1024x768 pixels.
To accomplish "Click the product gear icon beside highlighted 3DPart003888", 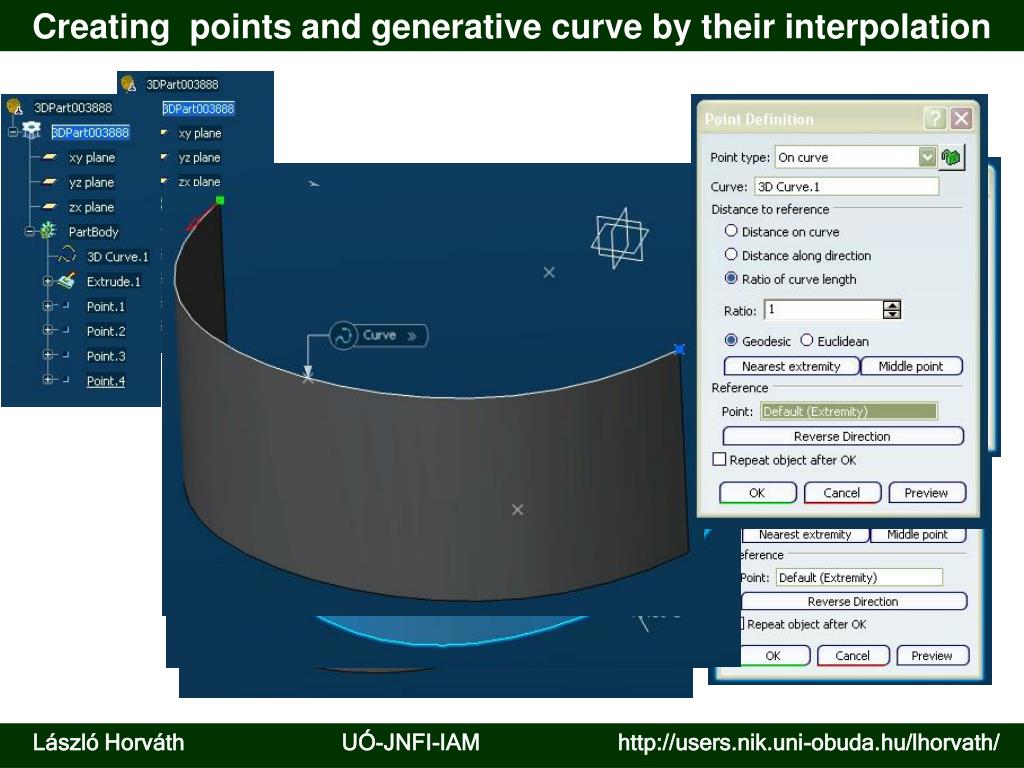I will (31, 131).
